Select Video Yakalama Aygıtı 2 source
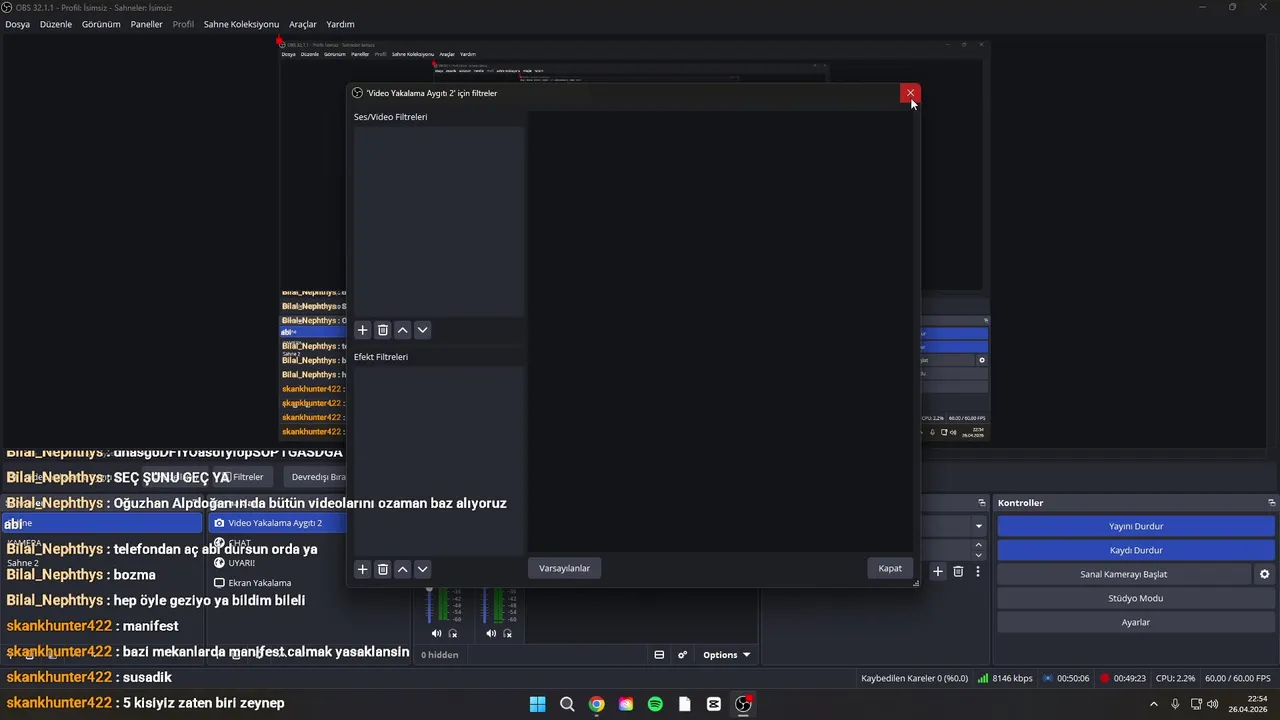The height and width of the screenshot is (720, 1280). 275,523
